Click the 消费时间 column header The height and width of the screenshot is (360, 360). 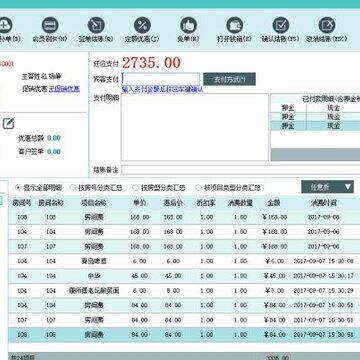tap(324, 203)
